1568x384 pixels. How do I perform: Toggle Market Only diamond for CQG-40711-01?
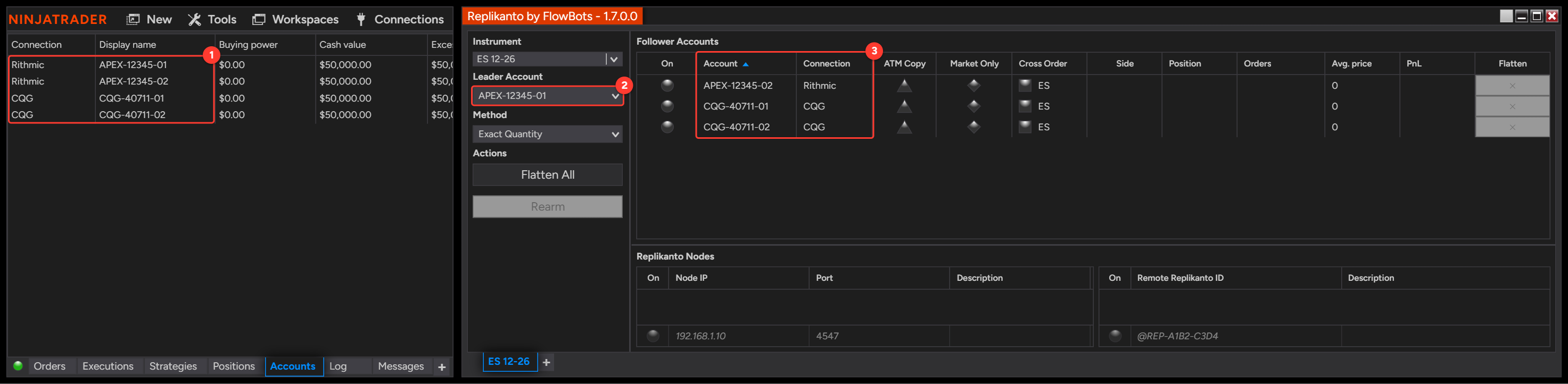974,106
